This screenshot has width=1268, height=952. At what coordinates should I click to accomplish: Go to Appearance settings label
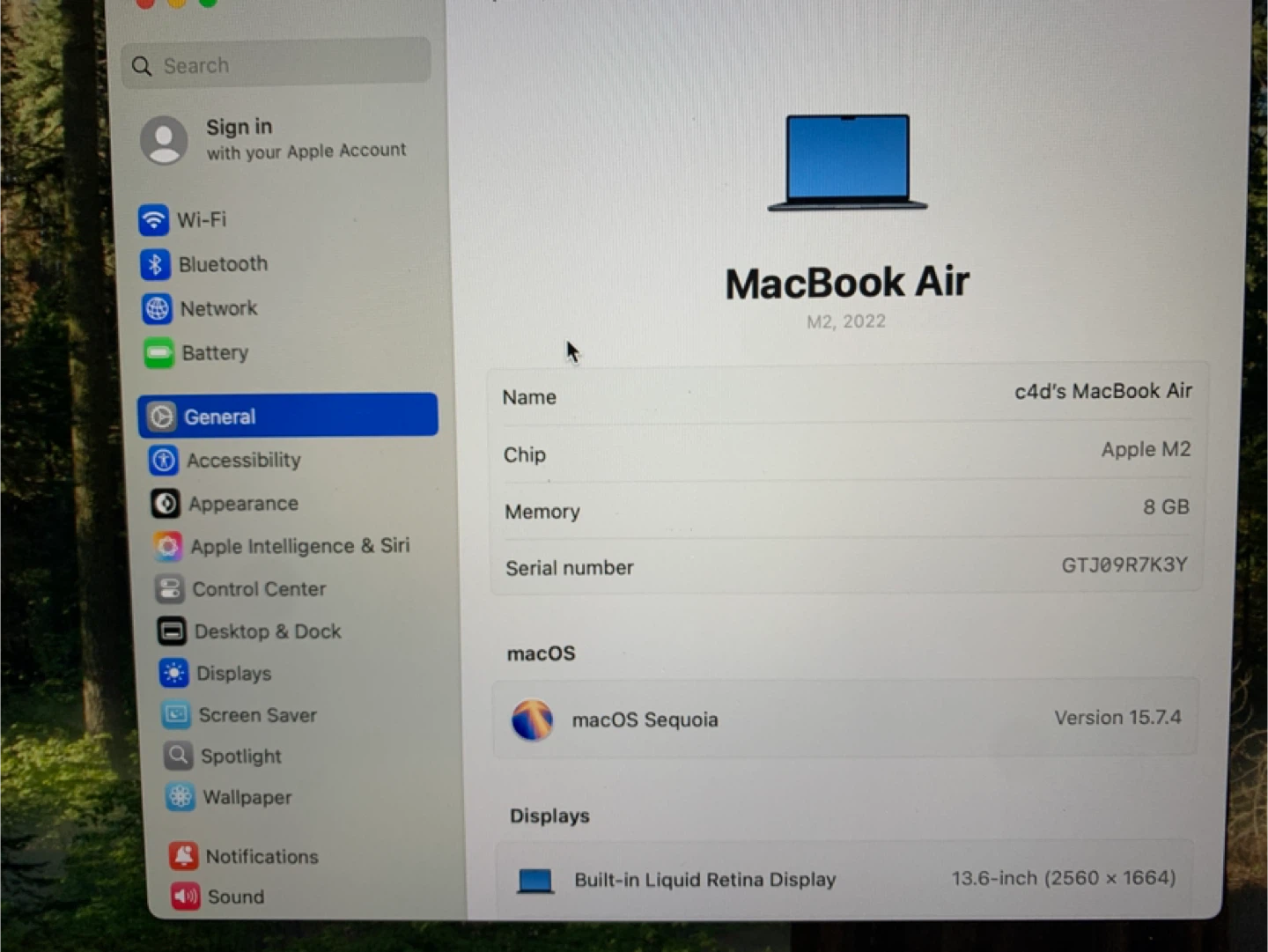point(243,504)
